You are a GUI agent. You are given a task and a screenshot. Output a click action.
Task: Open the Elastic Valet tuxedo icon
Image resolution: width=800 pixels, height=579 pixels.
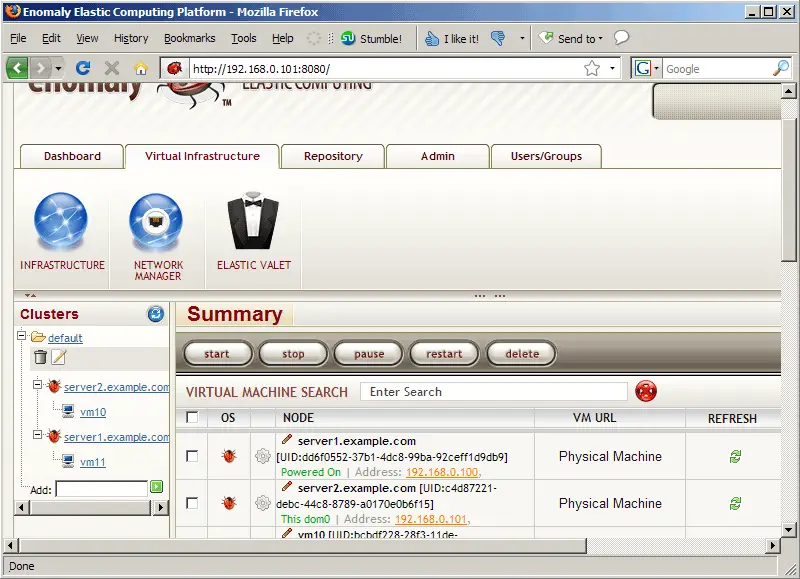point(253,220)
